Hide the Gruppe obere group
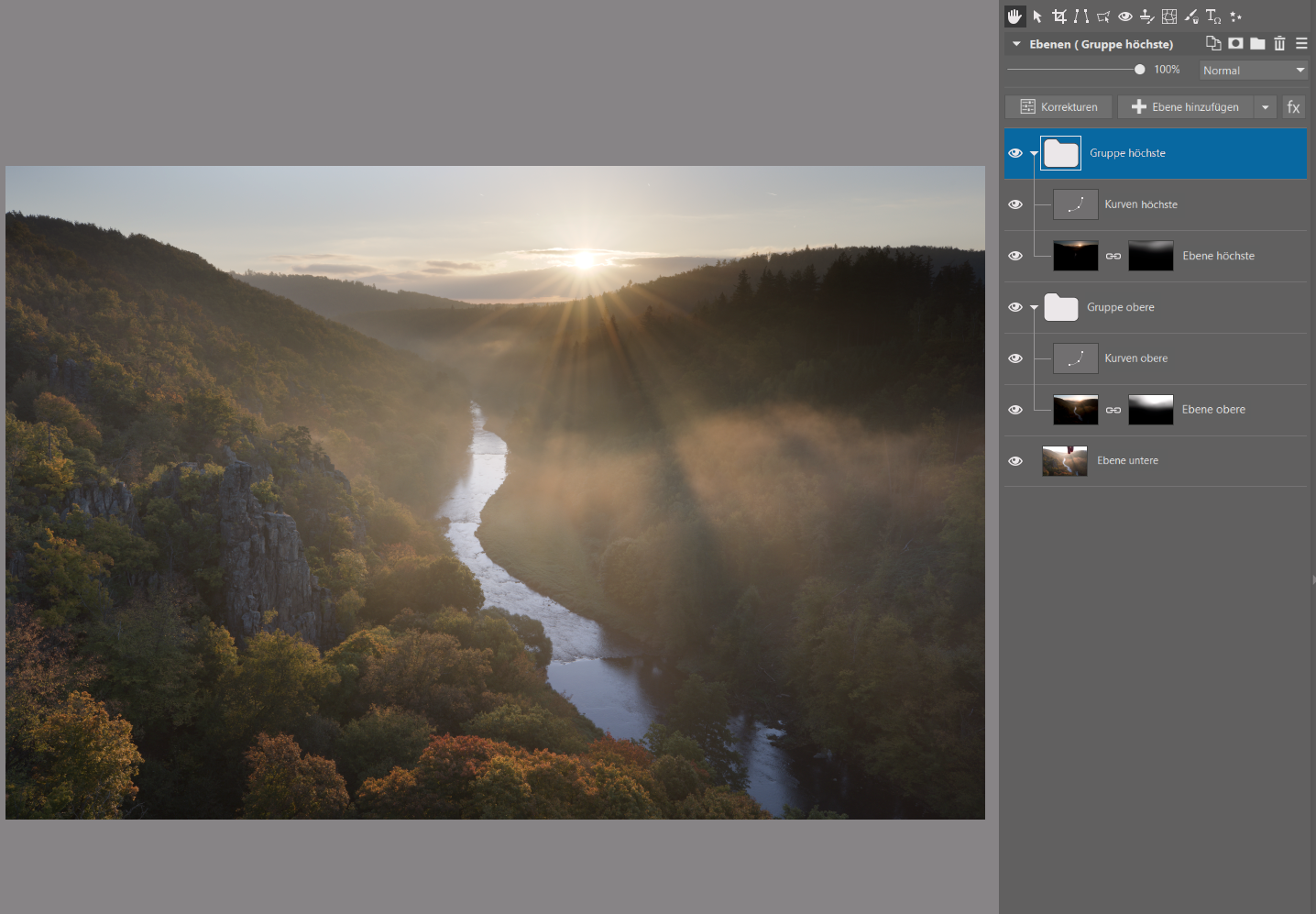Image resolution: width=1316 pixels, height=914 pixels. [x=1015, y=307]
